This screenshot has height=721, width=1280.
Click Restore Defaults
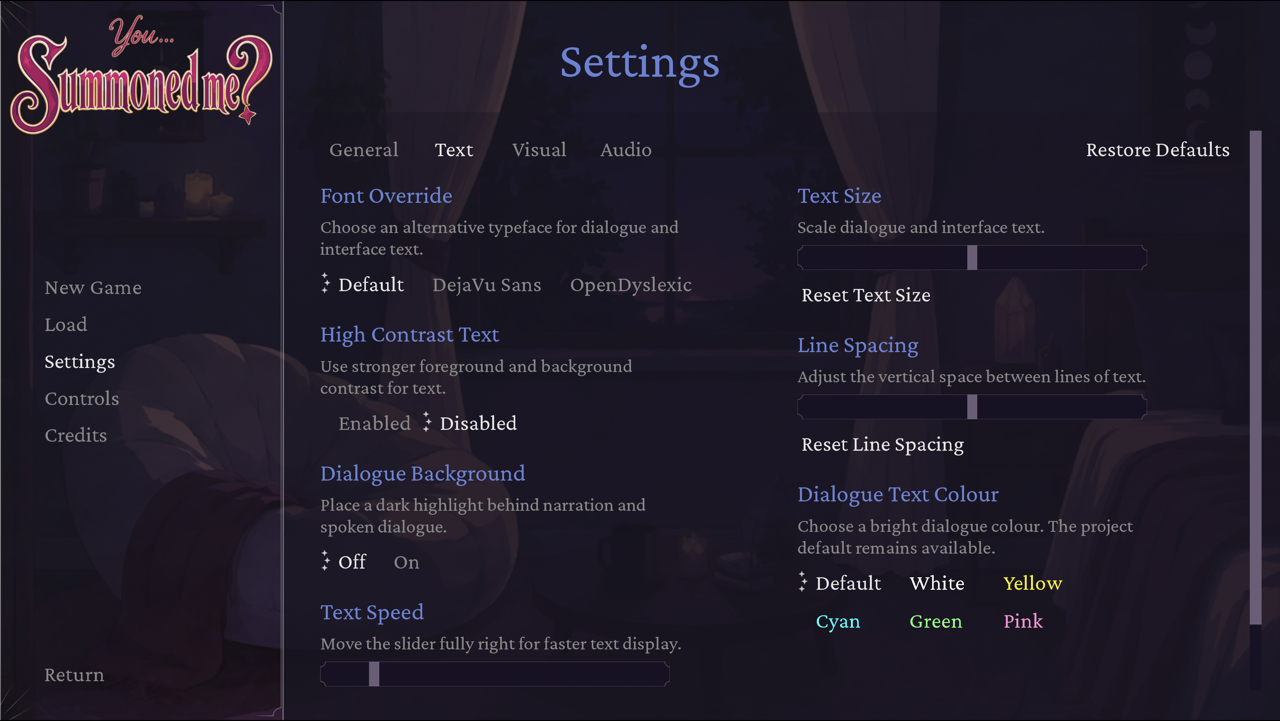1158,150
